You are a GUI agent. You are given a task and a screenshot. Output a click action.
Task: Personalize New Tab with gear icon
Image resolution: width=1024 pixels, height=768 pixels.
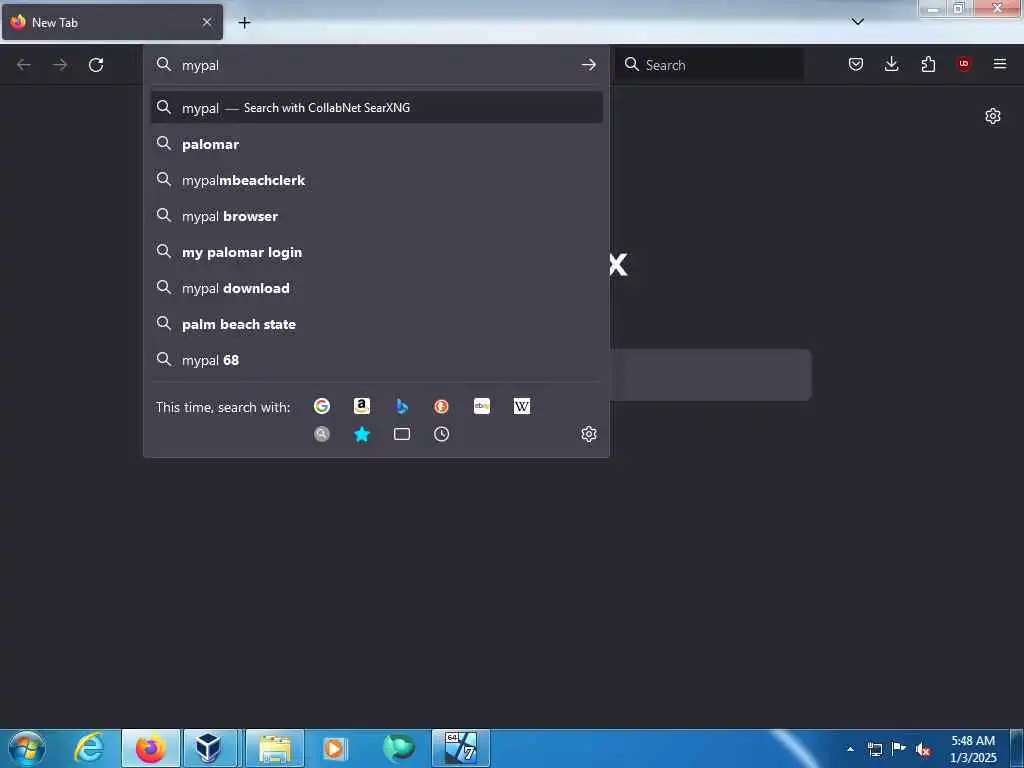point(993,116)
